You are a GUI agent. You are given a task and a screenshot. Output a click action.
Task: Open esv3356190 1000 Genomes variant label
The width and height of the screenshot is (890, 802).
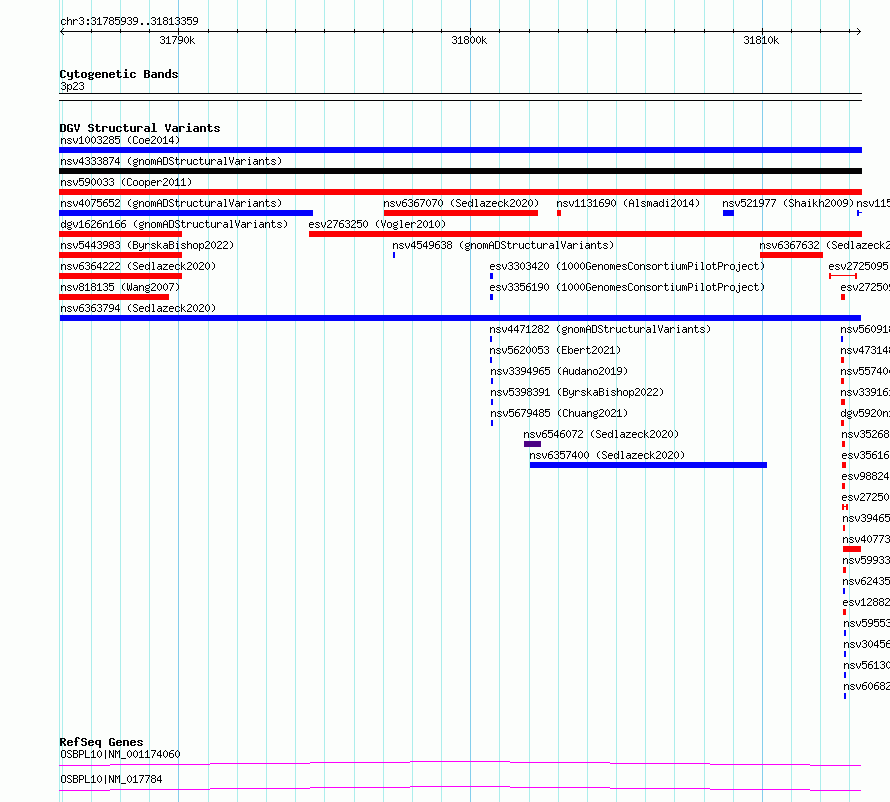(x=627, y=287)
